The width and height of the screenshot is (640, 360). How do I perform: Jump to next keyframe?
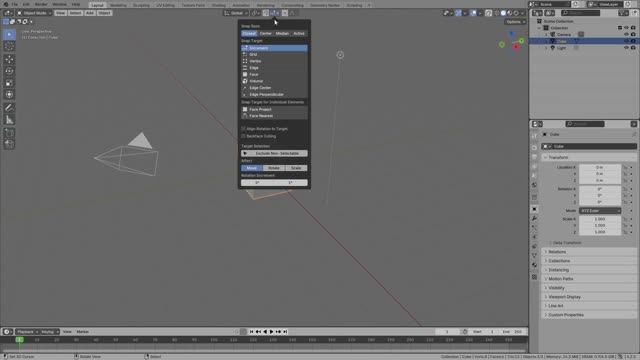pos(278,332)
